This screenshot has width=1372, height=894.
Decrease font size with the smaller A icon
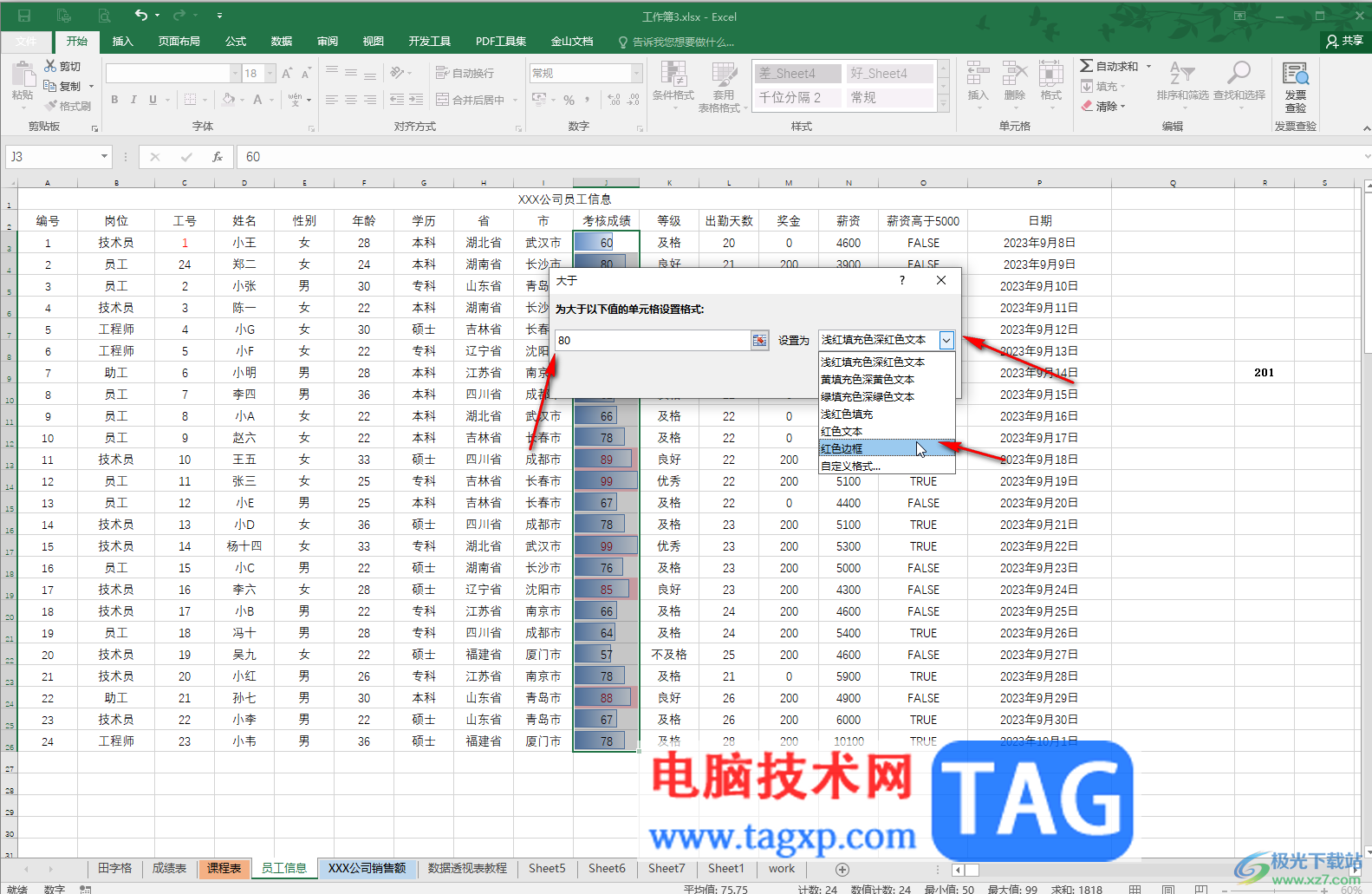[x=308, y=74]
